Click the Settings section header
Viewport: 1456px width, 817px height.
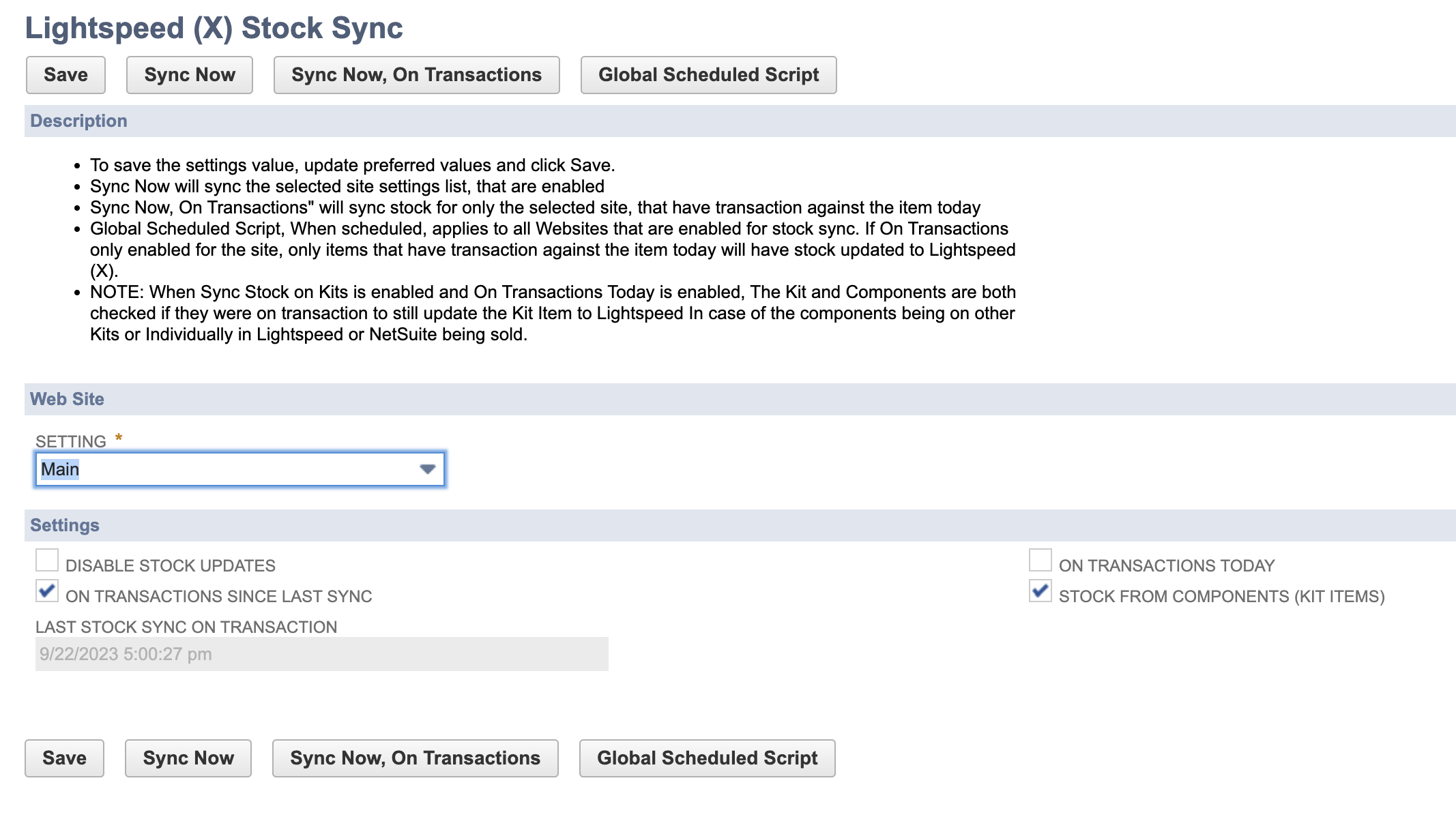(x=740, y=526)
